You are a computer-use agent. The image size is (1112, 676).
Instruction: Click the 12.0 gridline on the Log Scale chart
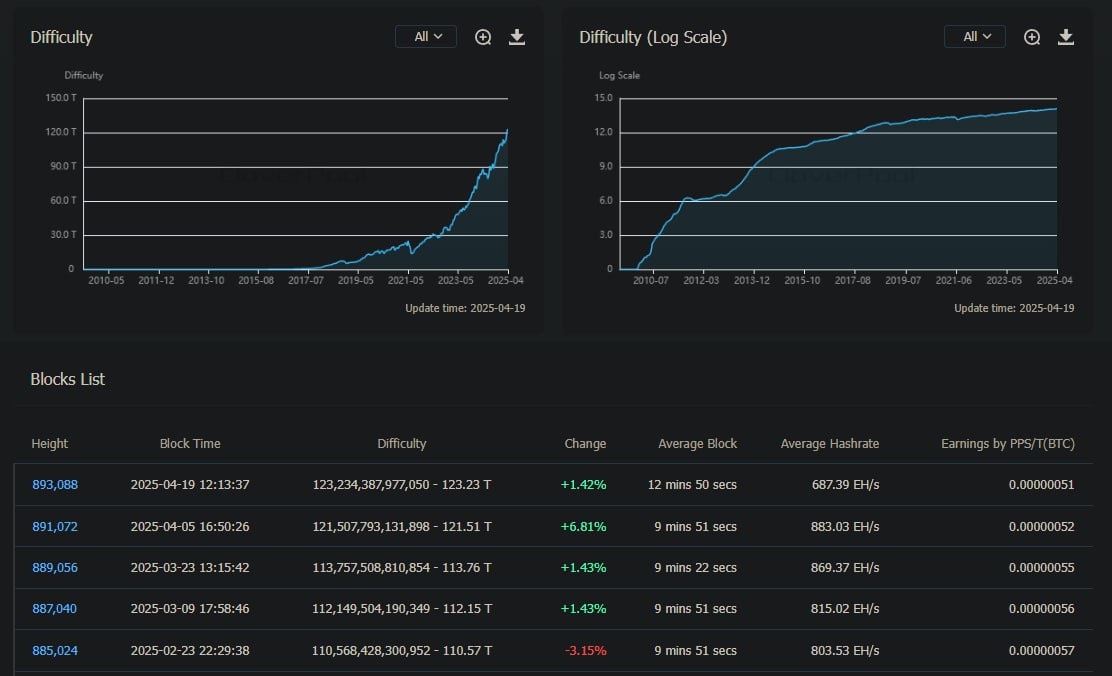pos(838,133)
